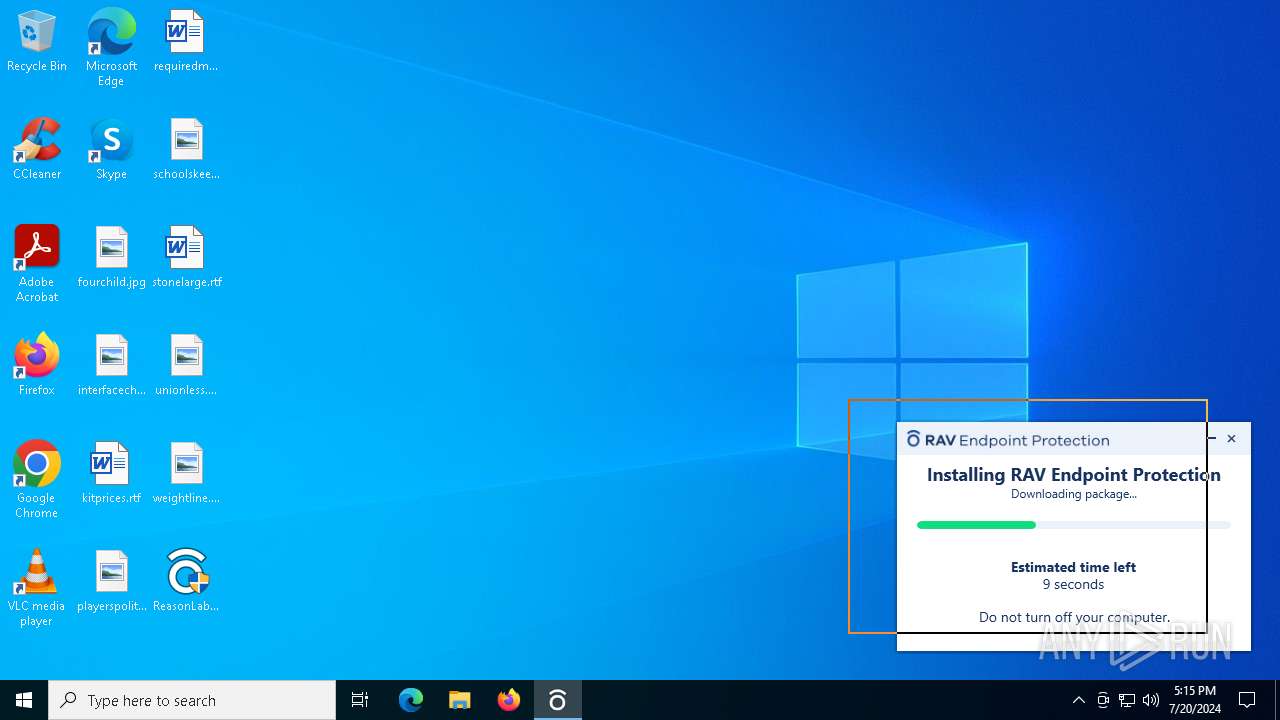Select the ReasonLab... installer icon
The width and height of the screenshot is (1280, 720).
click(x=186, y=582)
